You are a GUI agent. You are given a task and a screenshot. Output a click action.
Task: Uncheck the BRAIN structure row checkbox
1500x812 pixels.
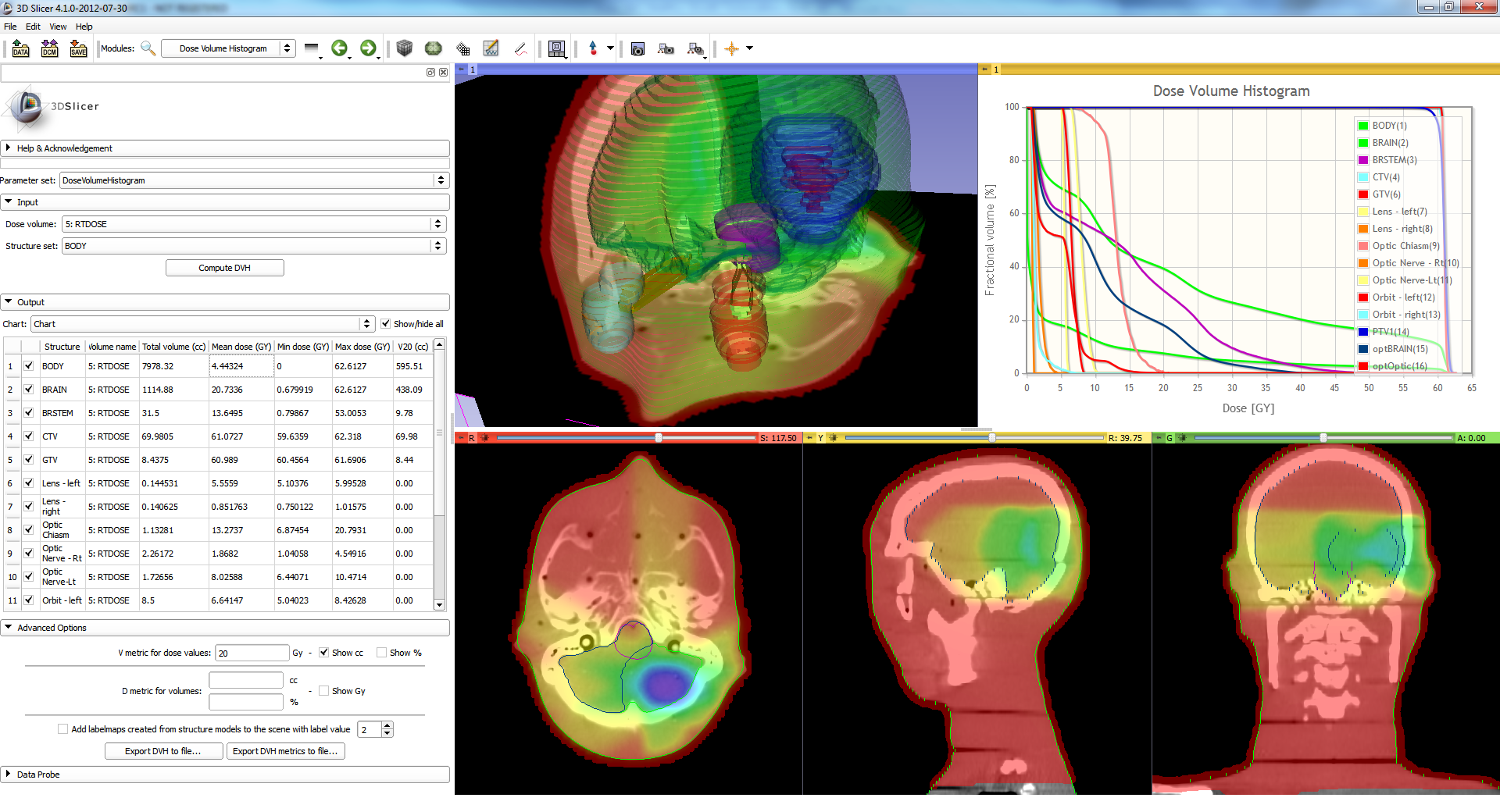coord(29,390)
